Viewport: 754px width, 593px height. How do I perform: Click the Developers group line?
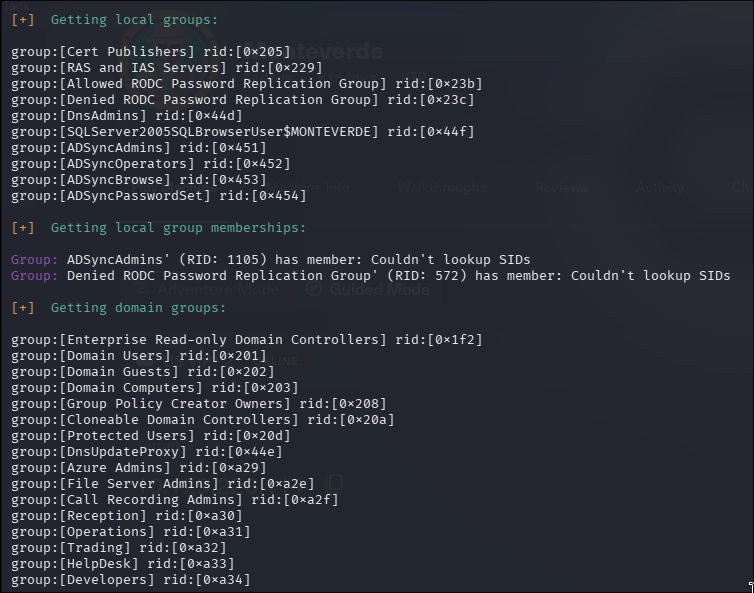point(131,580)
